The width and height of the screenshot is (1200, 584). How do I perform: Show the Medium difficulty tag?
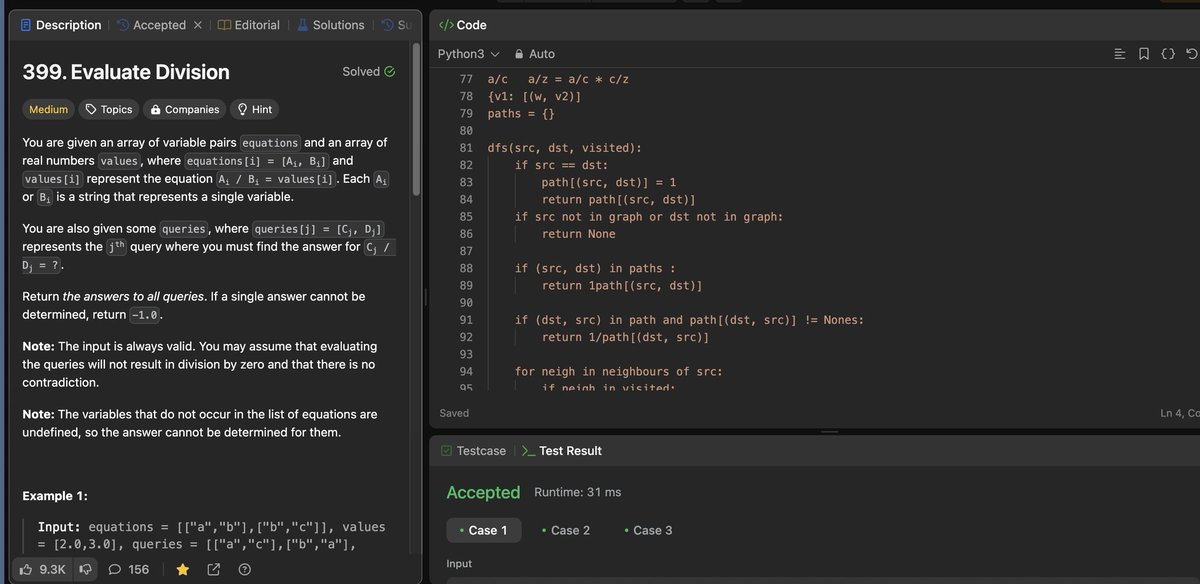click(x=49, y=110)
